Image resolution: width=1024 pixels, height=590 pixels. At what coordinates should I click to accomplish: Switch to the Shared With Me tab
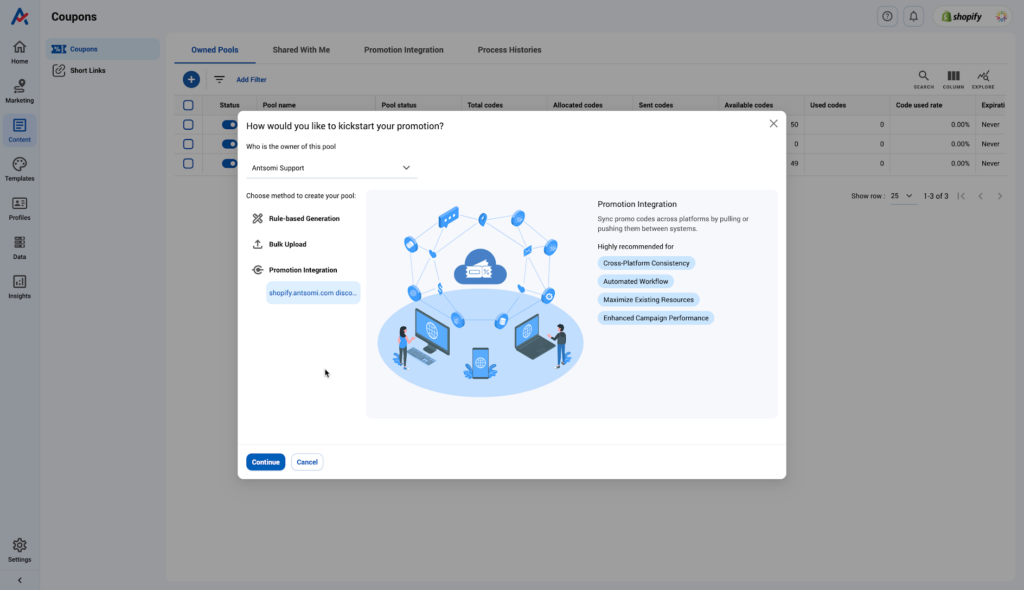coord(301,50)
